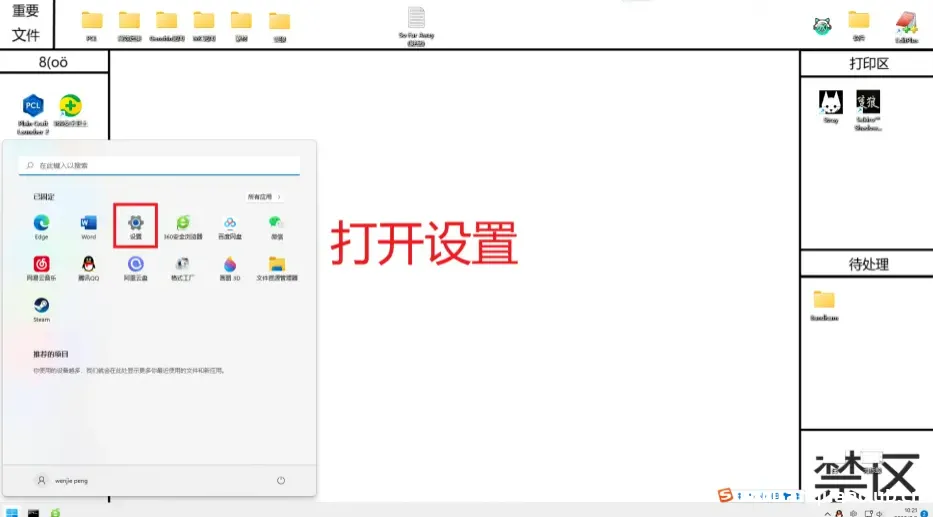
Task: Select the folder left of EditPlus
Action: (x=859, y=26)
